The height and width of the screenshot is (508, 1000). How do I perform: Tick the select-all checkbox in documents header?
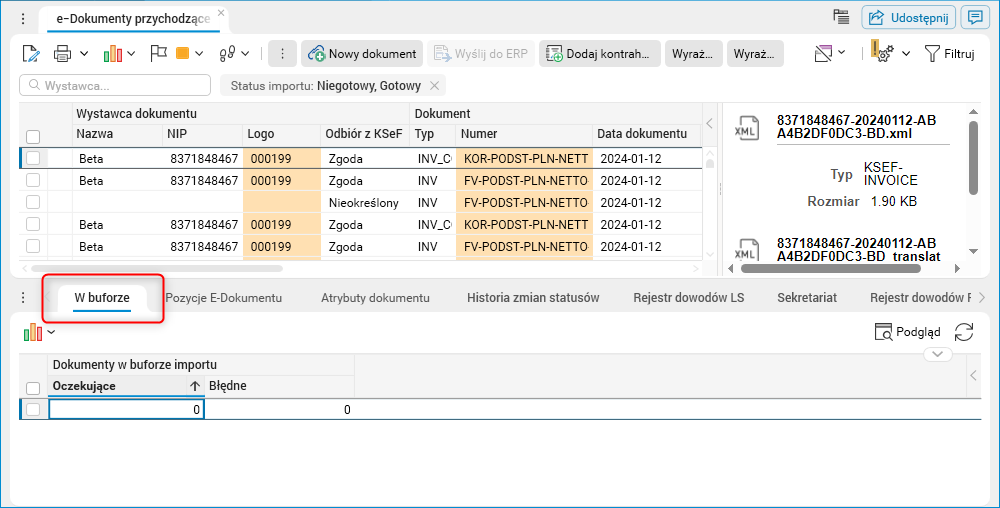pos(33,137)
